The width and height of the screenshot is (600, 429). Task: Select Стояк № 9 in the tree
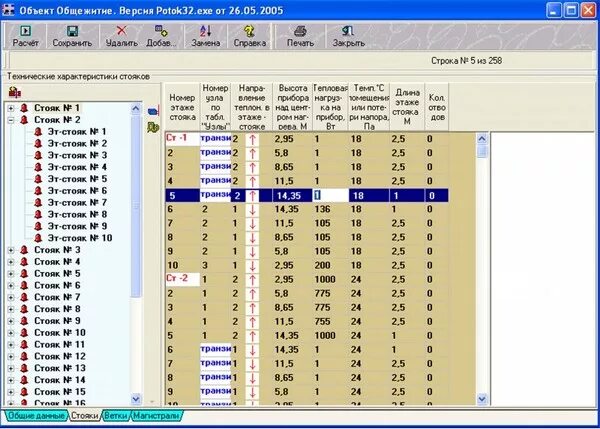[57, 321]
